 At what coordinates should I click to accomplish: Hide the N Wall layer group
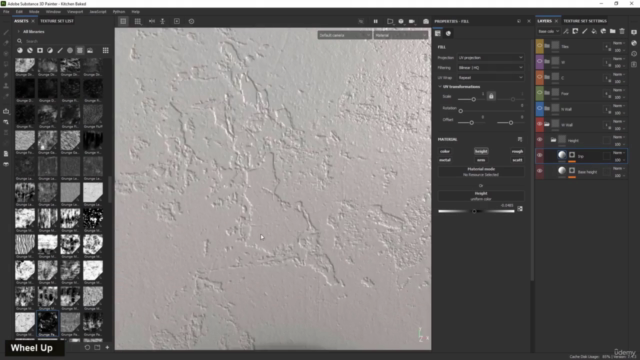click(x=540, y=109)
